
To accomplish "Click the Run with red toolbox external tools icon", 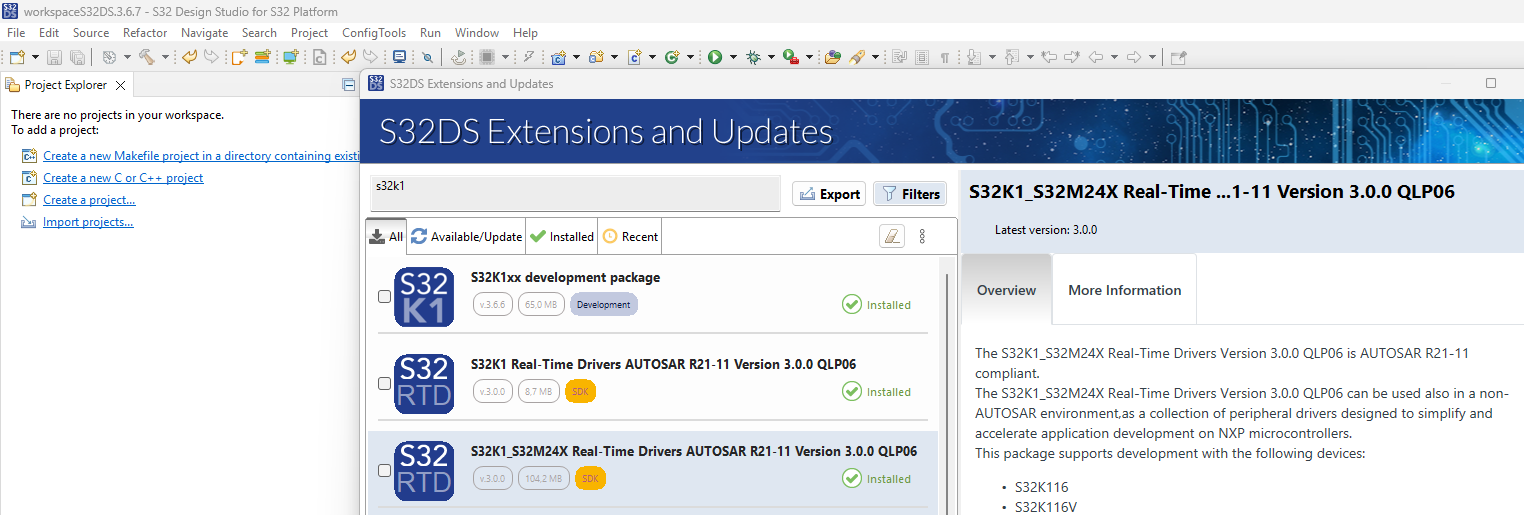I will coord(791,57).
